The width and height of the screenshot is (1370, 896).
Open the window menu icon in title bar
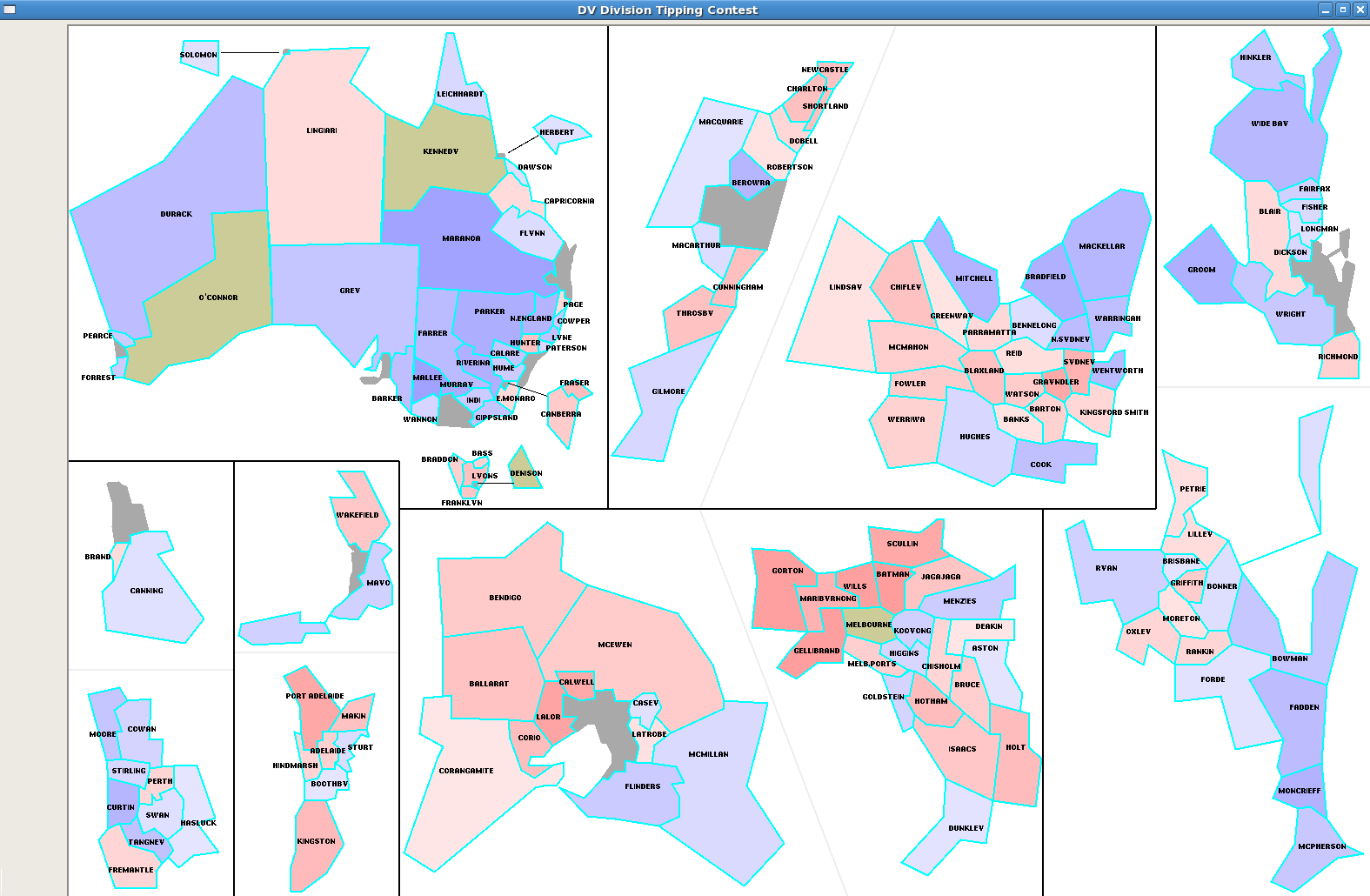coord(10,10)
